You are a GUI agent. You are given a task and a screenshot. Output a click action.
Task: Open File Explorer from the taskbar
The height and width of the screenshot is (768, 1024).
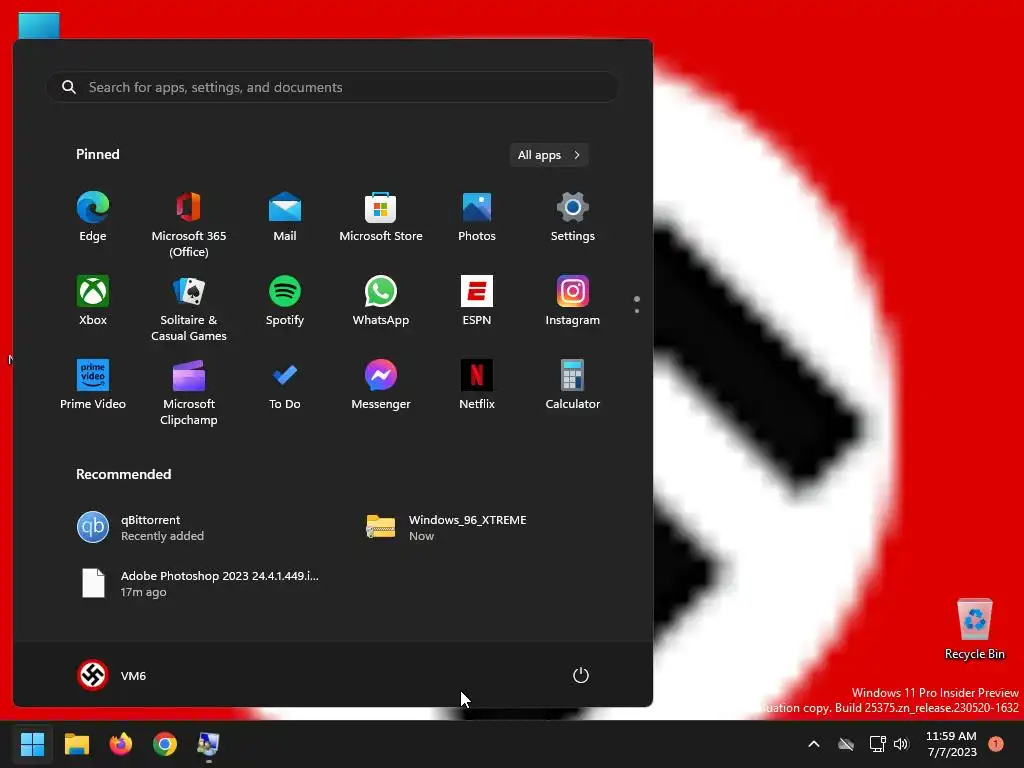[76, 744]
